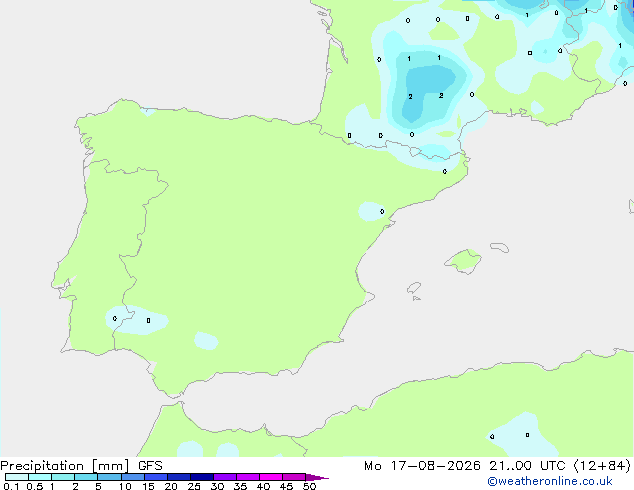Pick the 35–40 mm violet legend swatch

coord(247,477)
